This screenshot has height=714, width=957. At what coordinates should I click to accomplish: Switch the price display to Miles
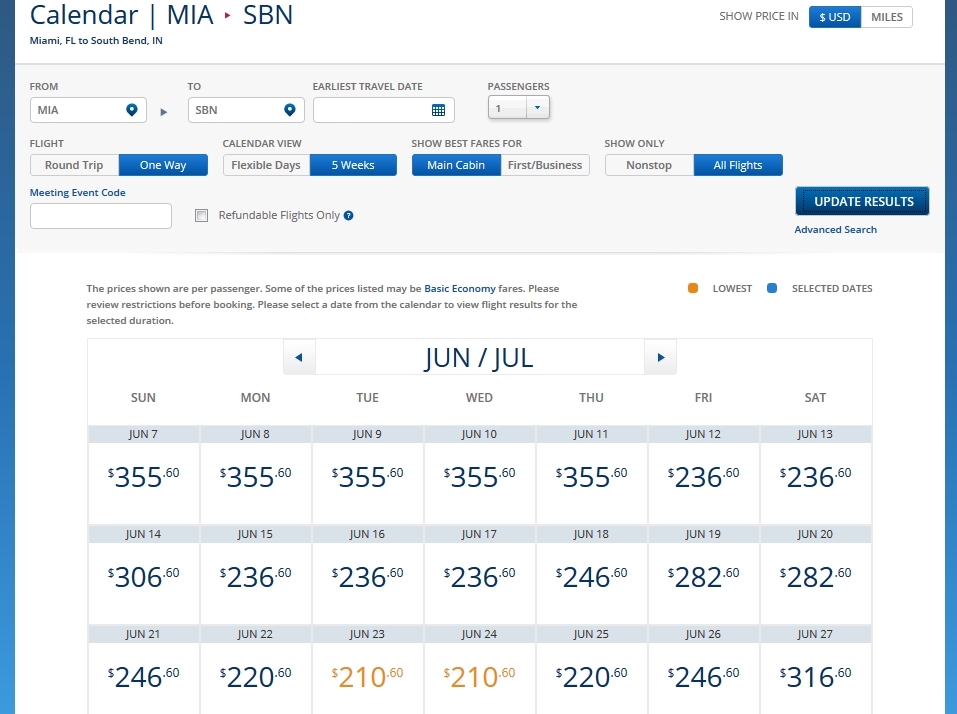(886, 17)
